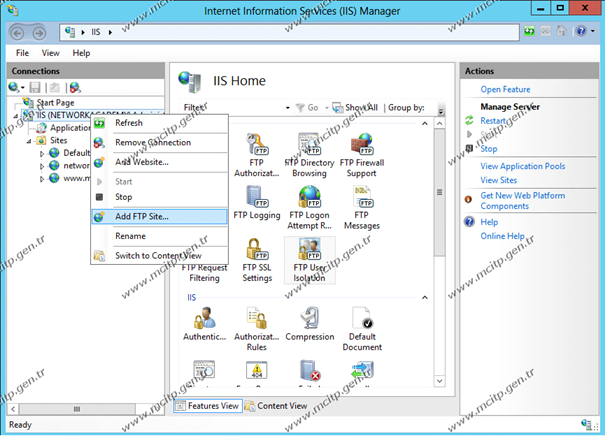Click the Connections pane horizontal scrollbar thumb
The height and width of the screenshot is (436, 605).
click(x=77, y=409)
